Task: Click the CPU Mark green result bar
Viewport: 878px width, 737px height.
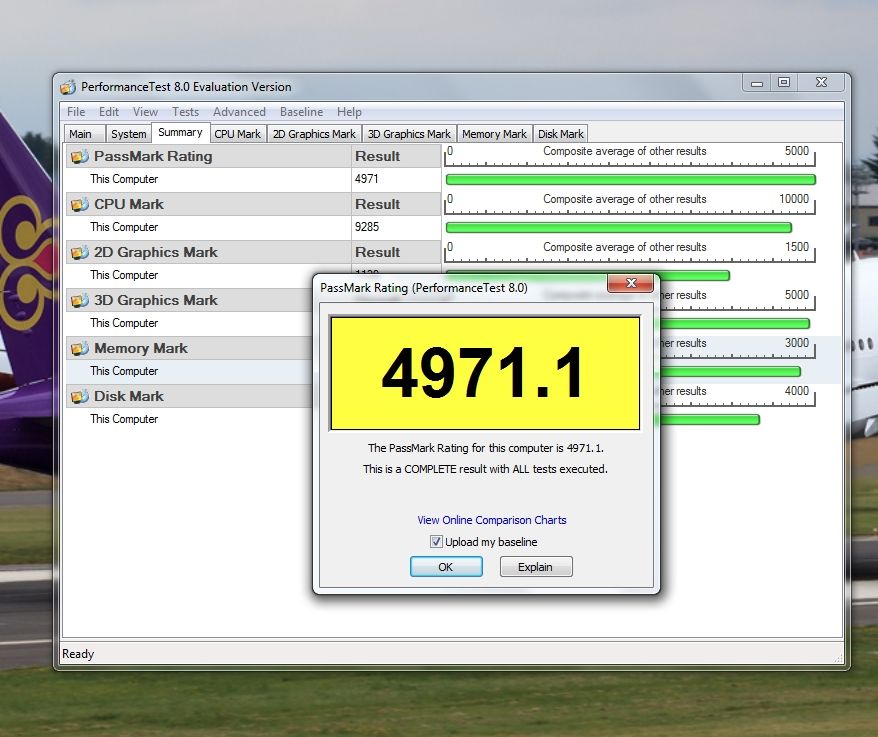Action: 619,227
